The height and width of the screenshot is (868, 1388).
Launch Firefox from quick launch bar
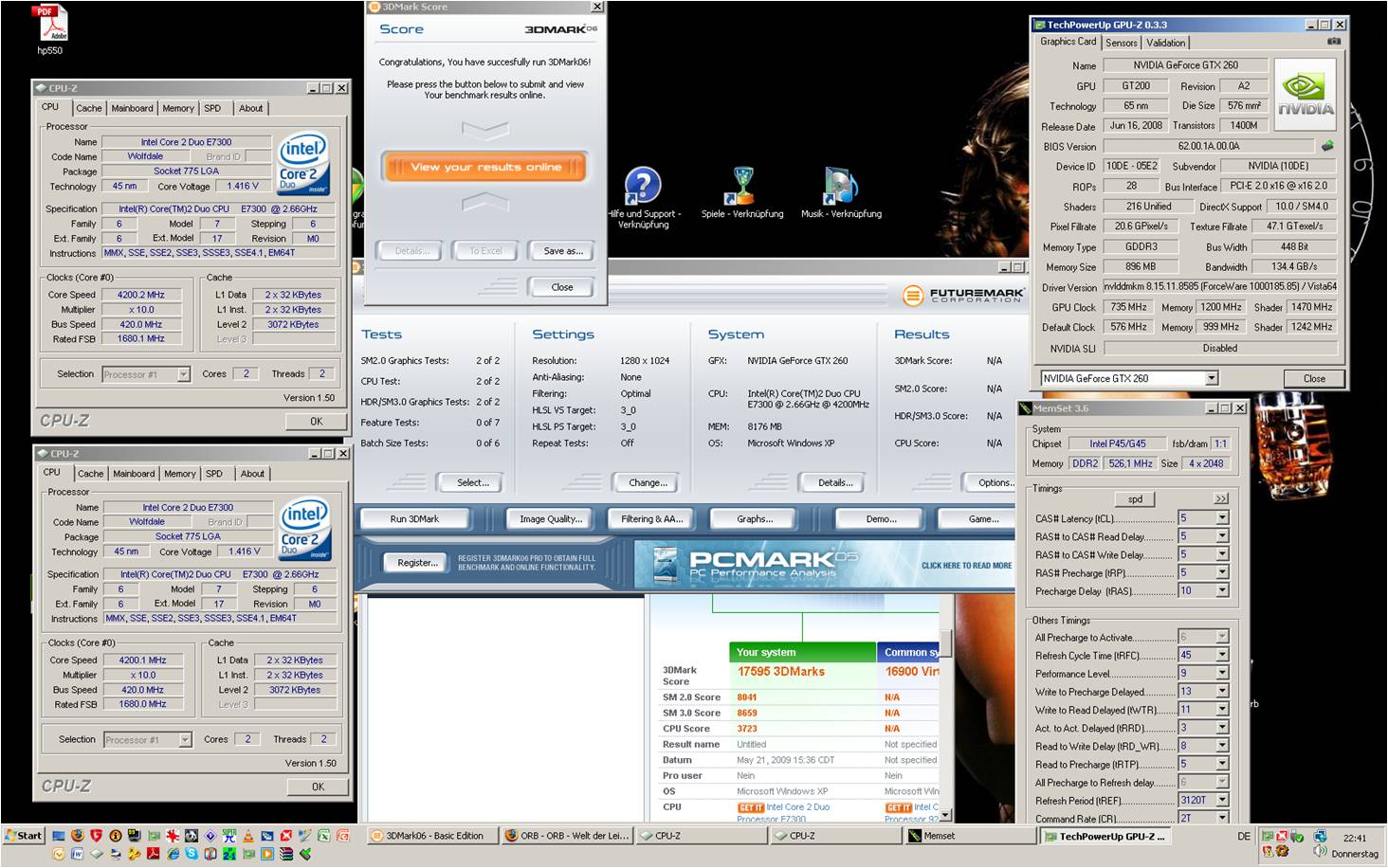click(x=77, y=835)
